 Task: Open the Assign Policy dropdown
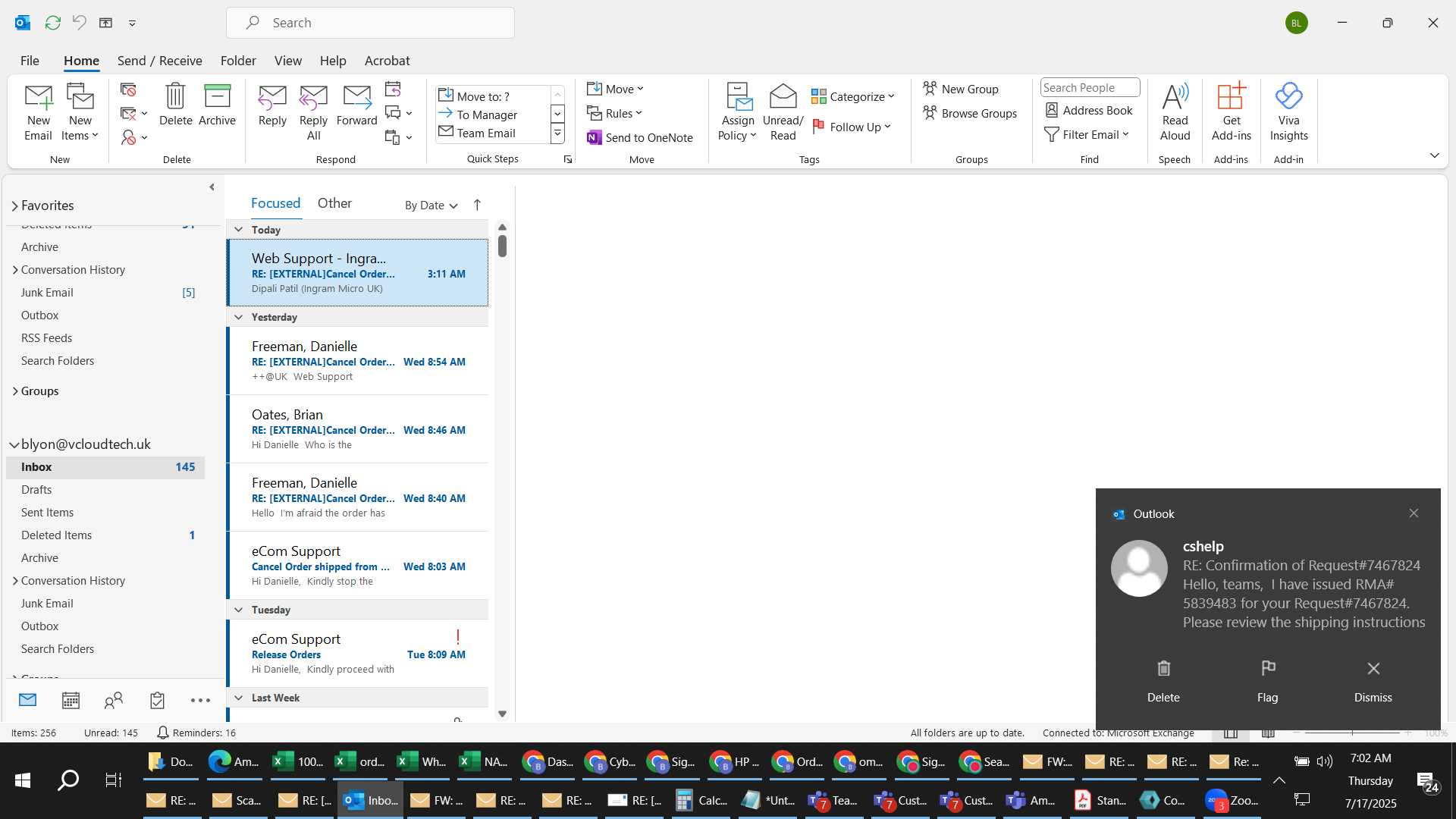click(x=737, y=112)
